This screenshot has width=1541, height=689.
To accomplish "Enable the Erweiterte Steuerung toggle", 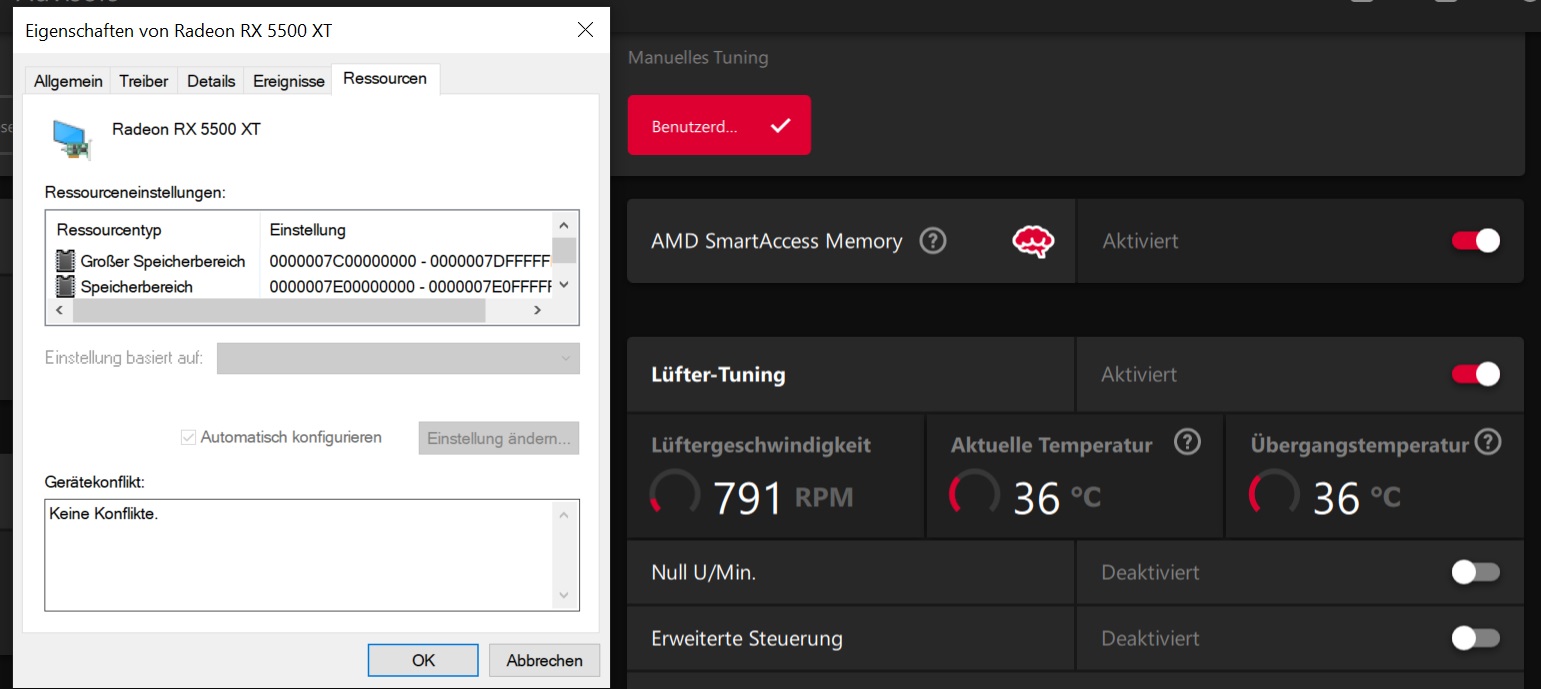I will click(1475, 638).
